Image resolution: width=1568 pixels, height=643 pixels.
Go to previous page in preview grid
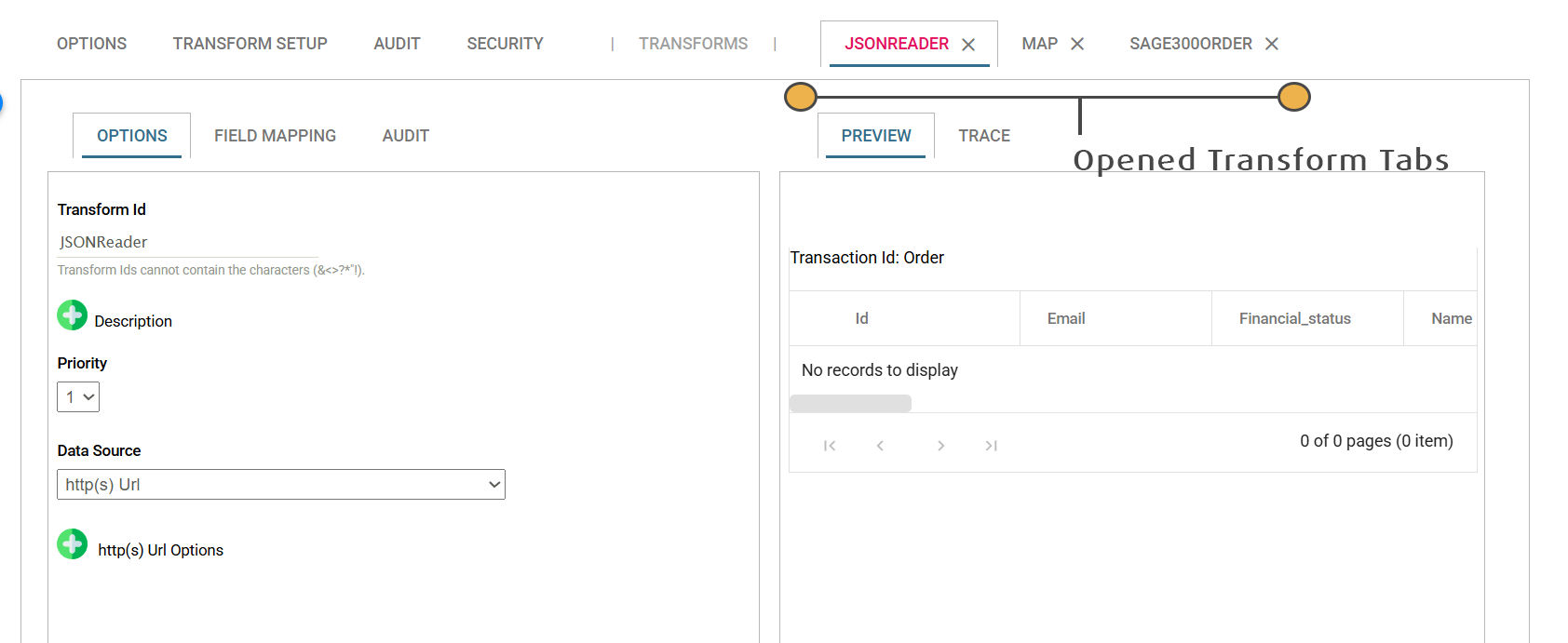coord(880,446)
